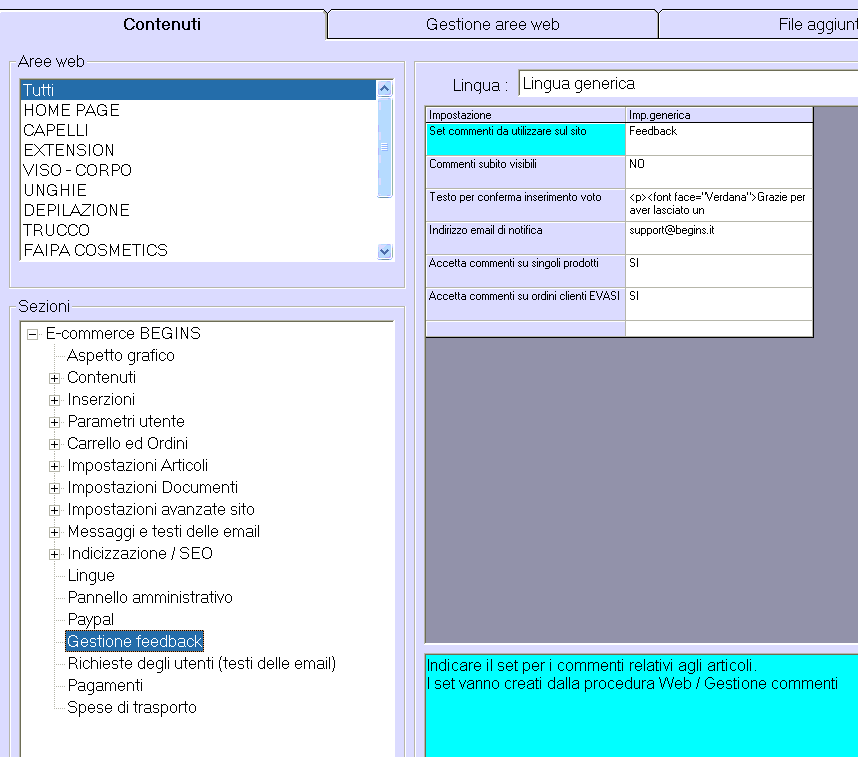Viewport: 858px width, 757px height.
Task: Select Indicizzazione / SEO section
Action: pos(140,553)
